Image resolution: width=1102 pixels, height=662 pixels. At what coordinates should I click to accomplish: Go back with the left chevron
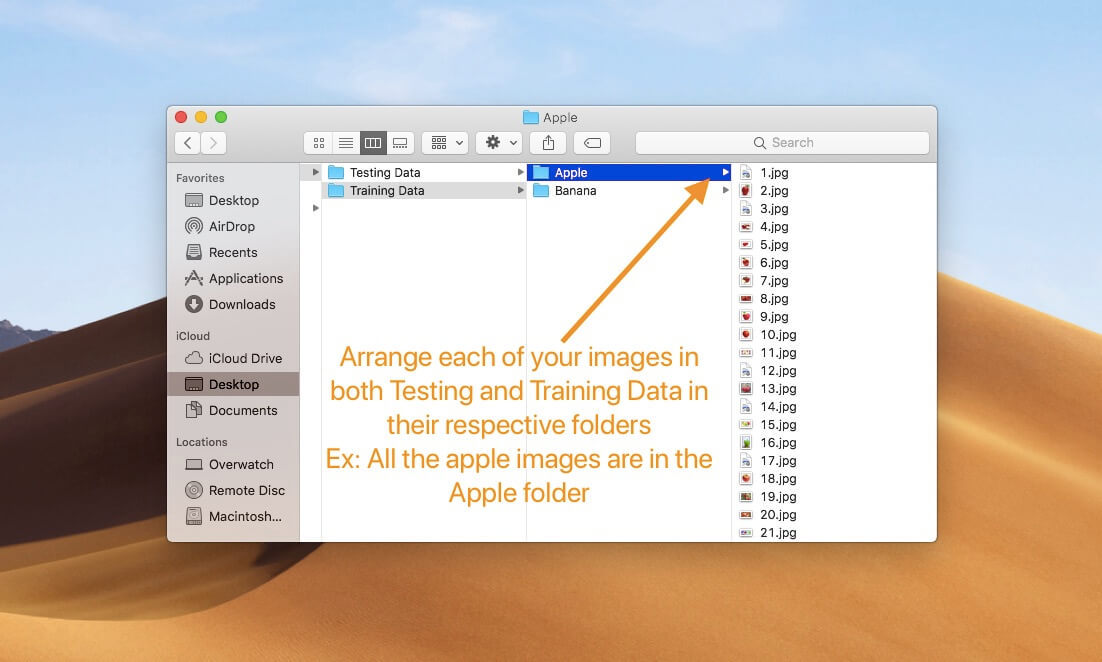click(187, 143)
